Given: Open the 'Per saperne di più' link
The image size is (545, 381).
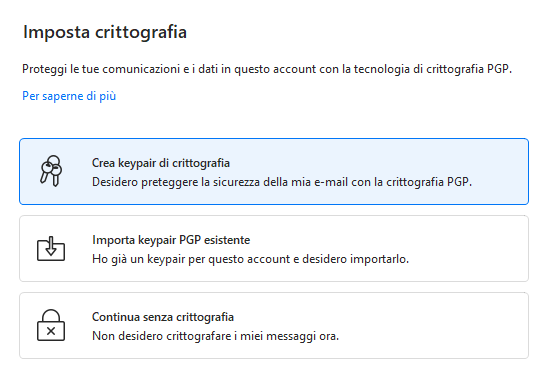Looking at the screenshot, I should point(69,96).
